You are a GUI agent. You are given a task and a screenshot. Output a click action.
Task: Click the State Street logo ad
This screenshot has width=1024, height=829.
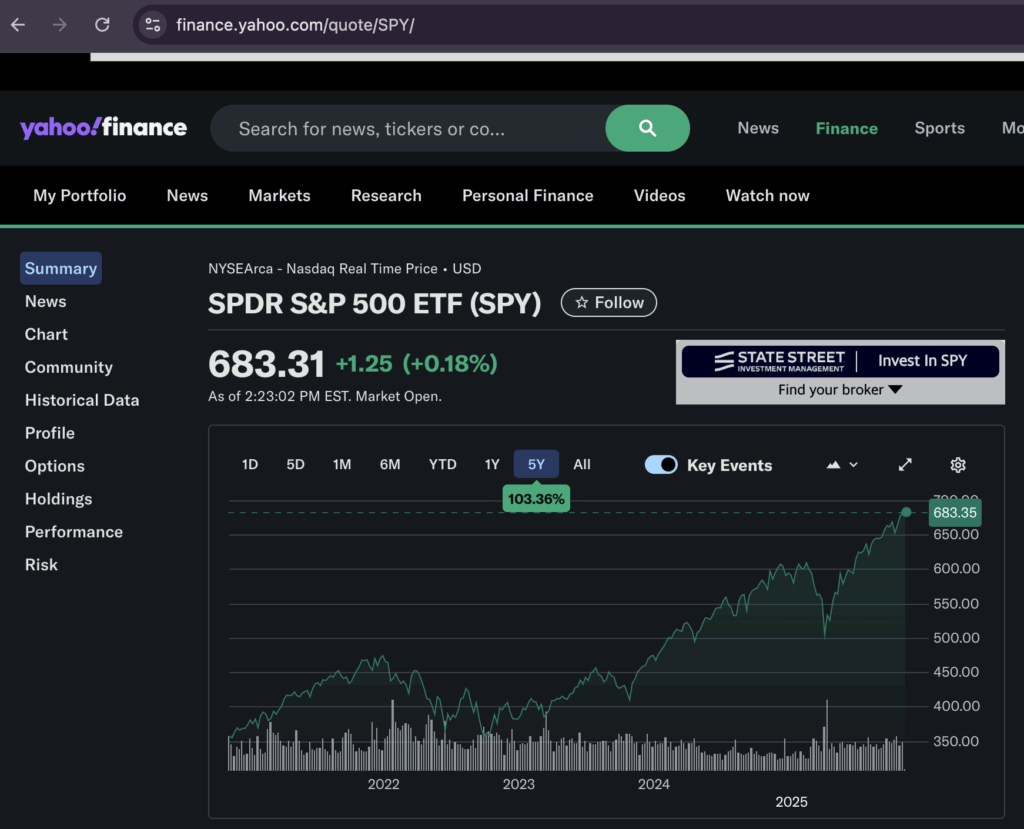pyautogui.click(x=780, y=361)
